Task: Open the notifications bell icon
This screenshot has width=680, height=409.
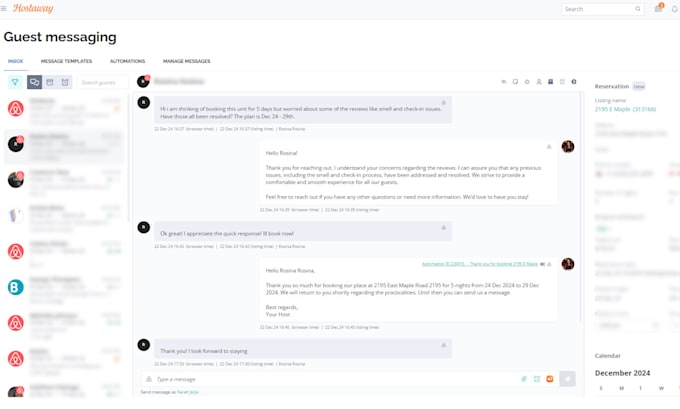Action: tap(674, 9)
